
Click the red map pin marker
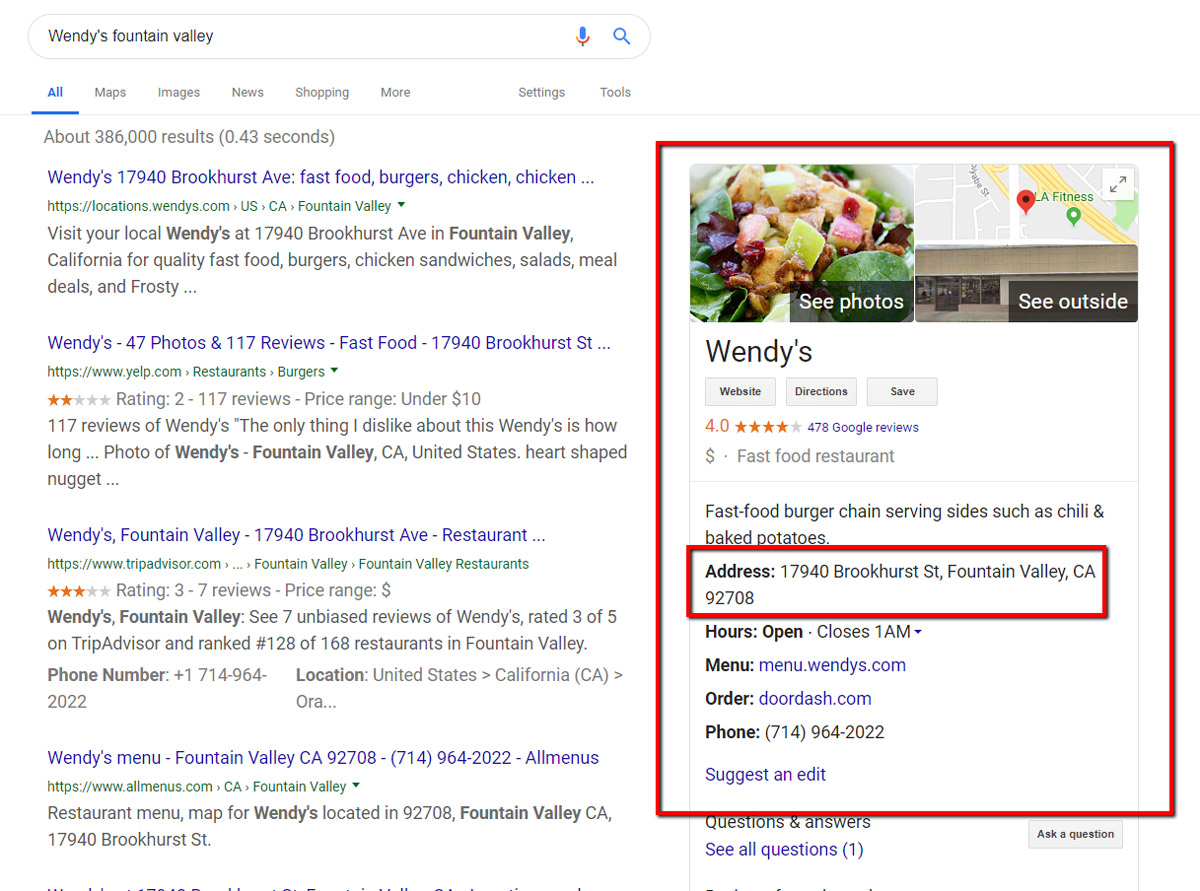pos(1025,201)
